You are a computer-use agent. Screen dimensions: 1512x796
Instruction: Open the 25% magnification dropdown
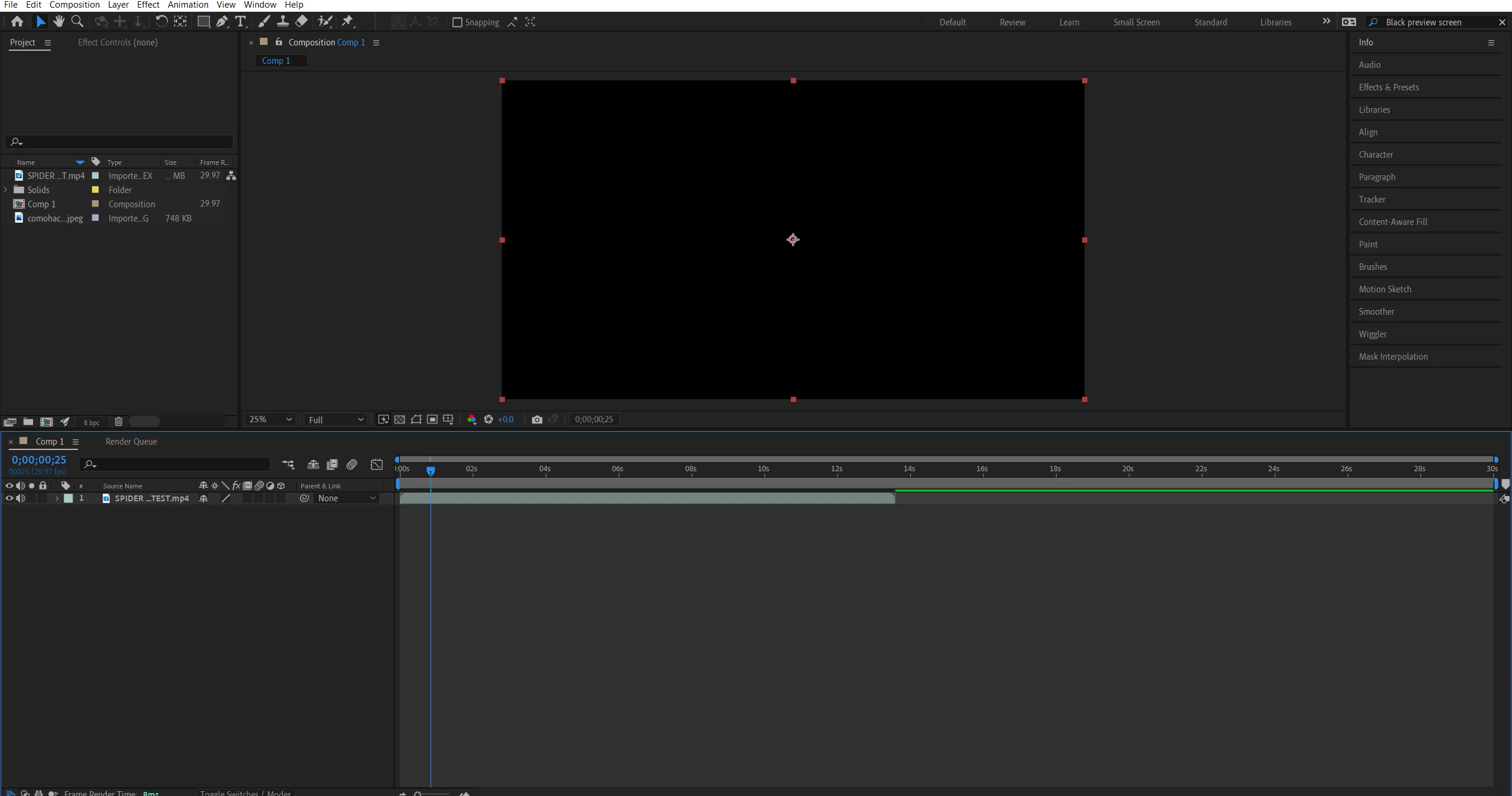(x=271, y=419)
